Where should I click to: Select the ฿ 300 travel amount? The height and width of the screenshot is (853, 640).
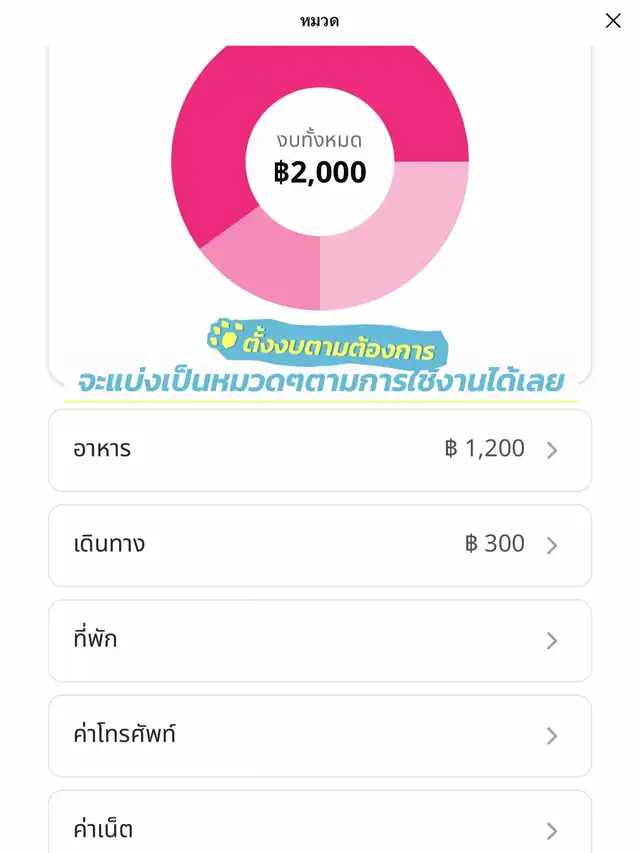495,543
